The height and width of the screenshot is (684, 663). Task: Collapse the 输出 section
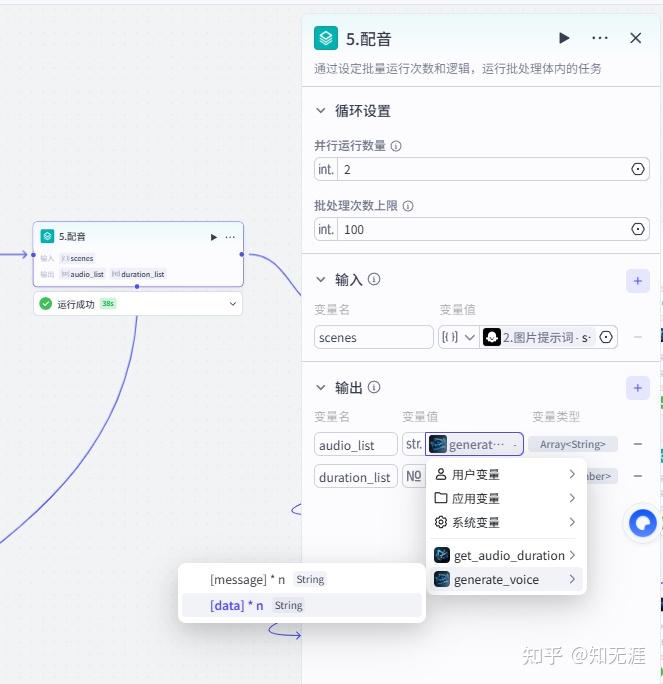(321, 387)
